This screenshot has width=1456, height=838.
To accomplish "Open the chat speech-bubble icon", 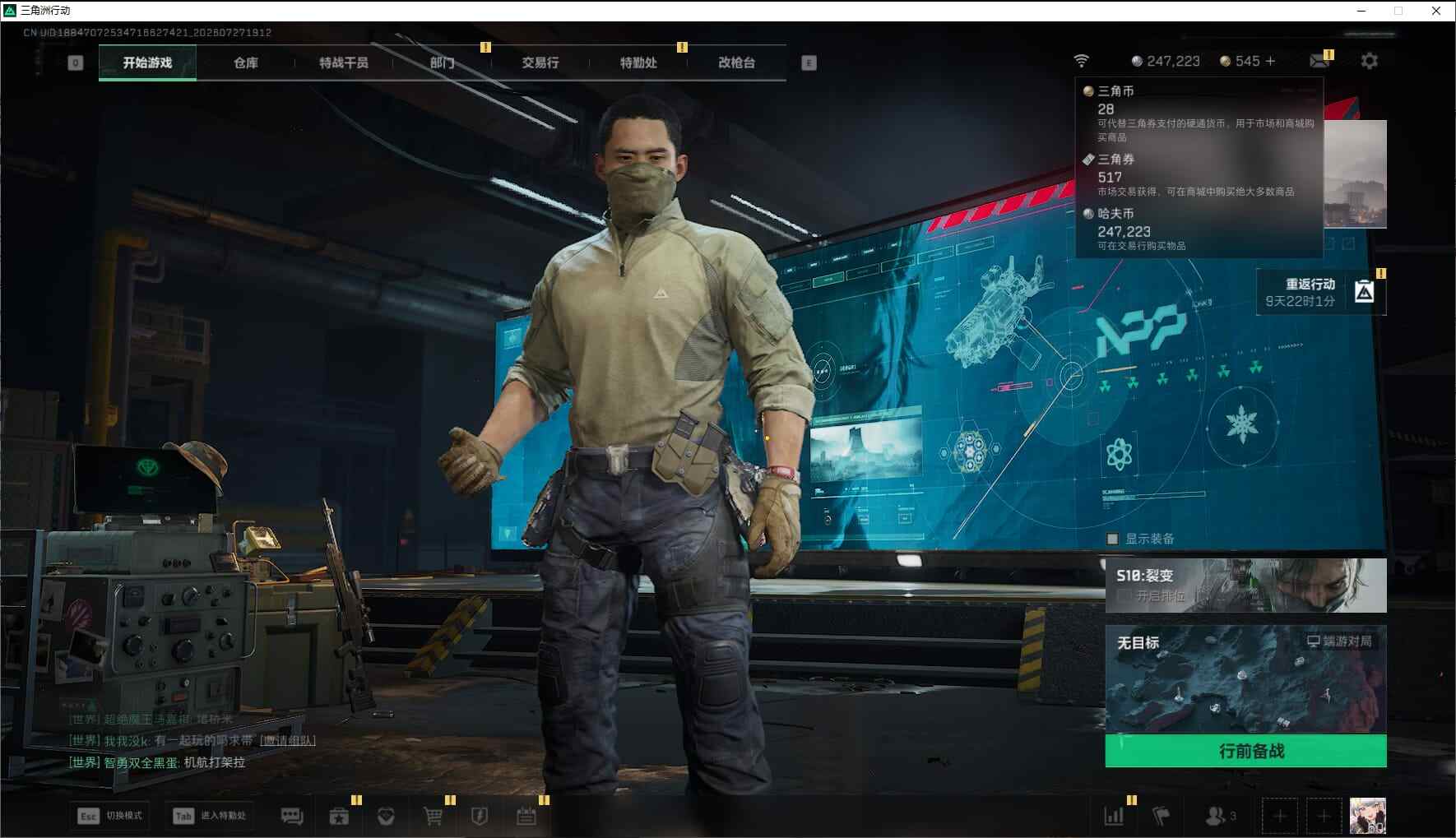I will (x=292, y=816).
